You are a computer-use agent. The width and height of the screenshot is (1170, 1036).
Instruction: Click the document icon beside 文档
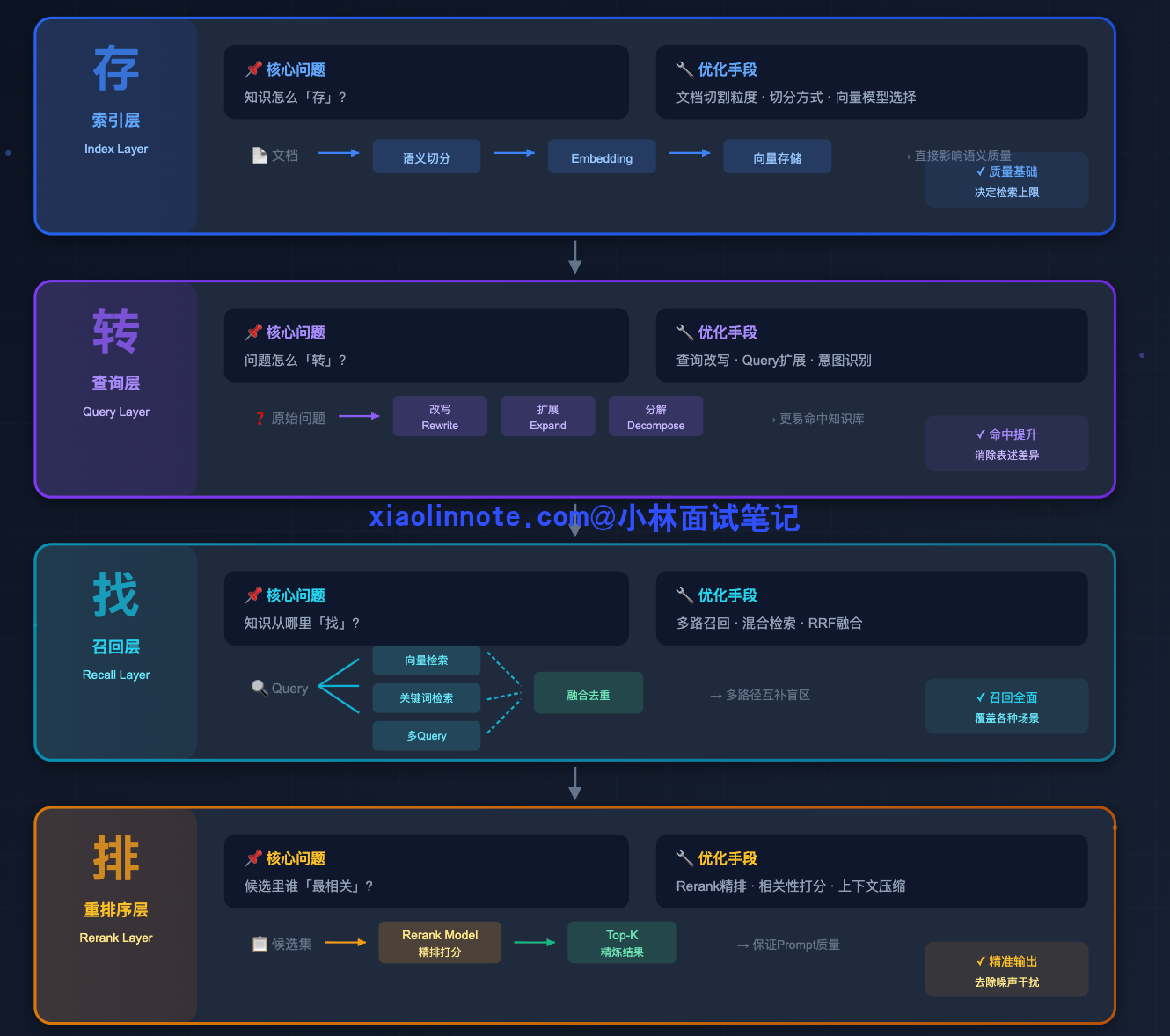click(x=260, y=156)
